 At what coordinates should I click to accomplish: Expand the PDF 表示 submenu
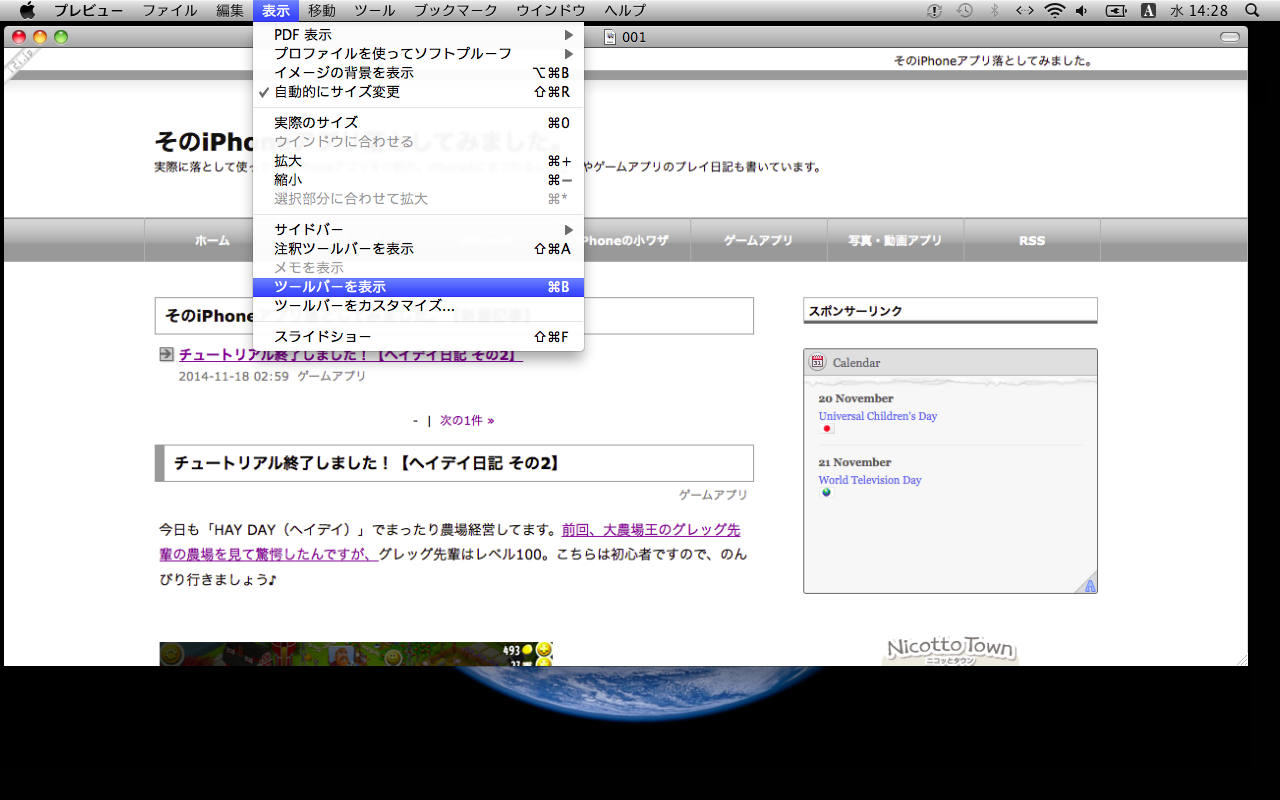(419, 35)
